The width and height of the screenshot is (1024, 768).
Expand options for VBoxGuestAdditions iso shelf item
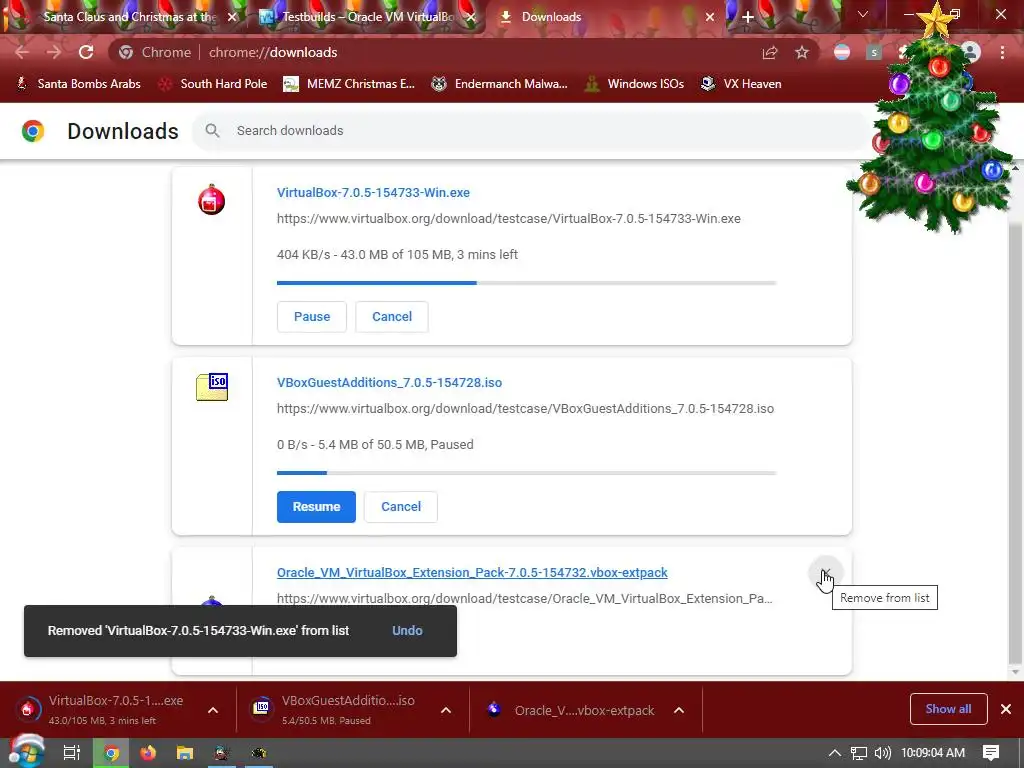pyautogui.click(x=446, y=710)
